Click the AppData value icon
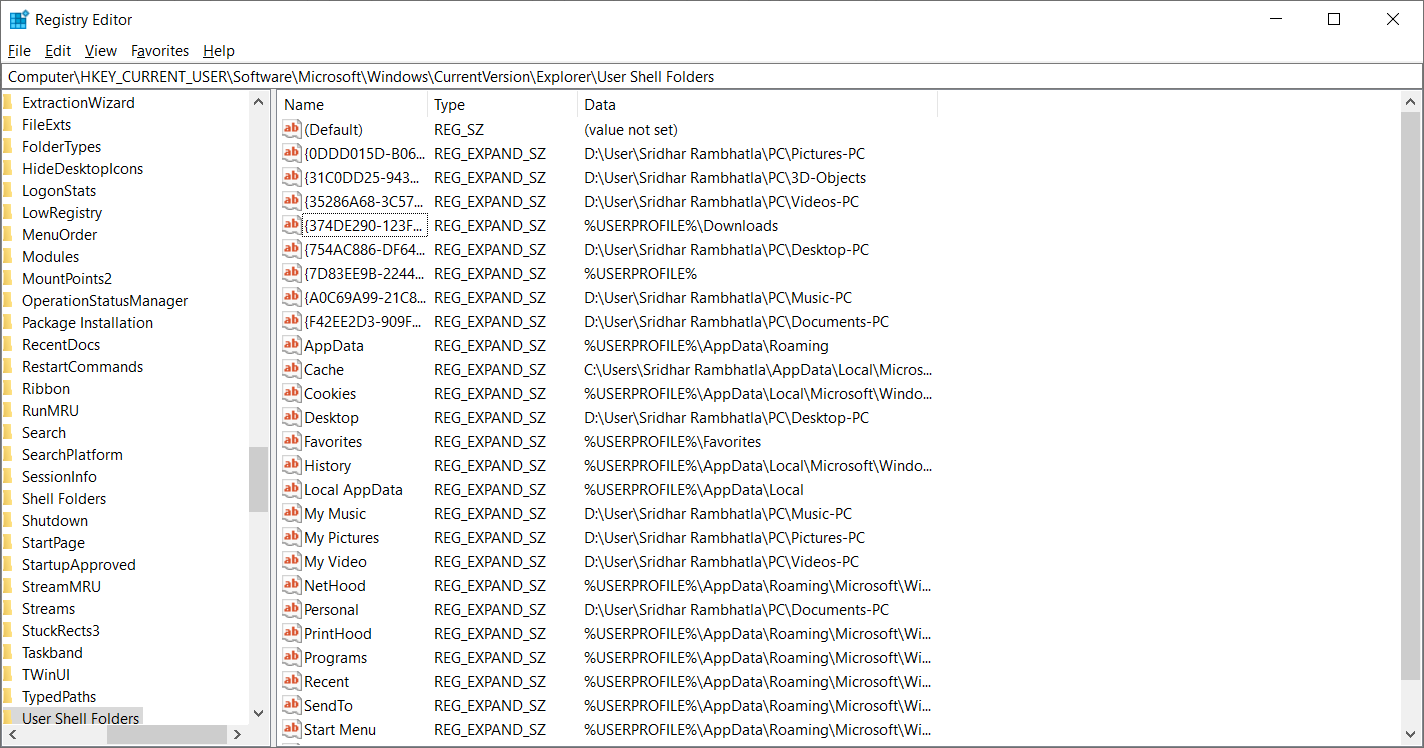1424x748 pixels. pyautogui.click(x=291, y=345)
